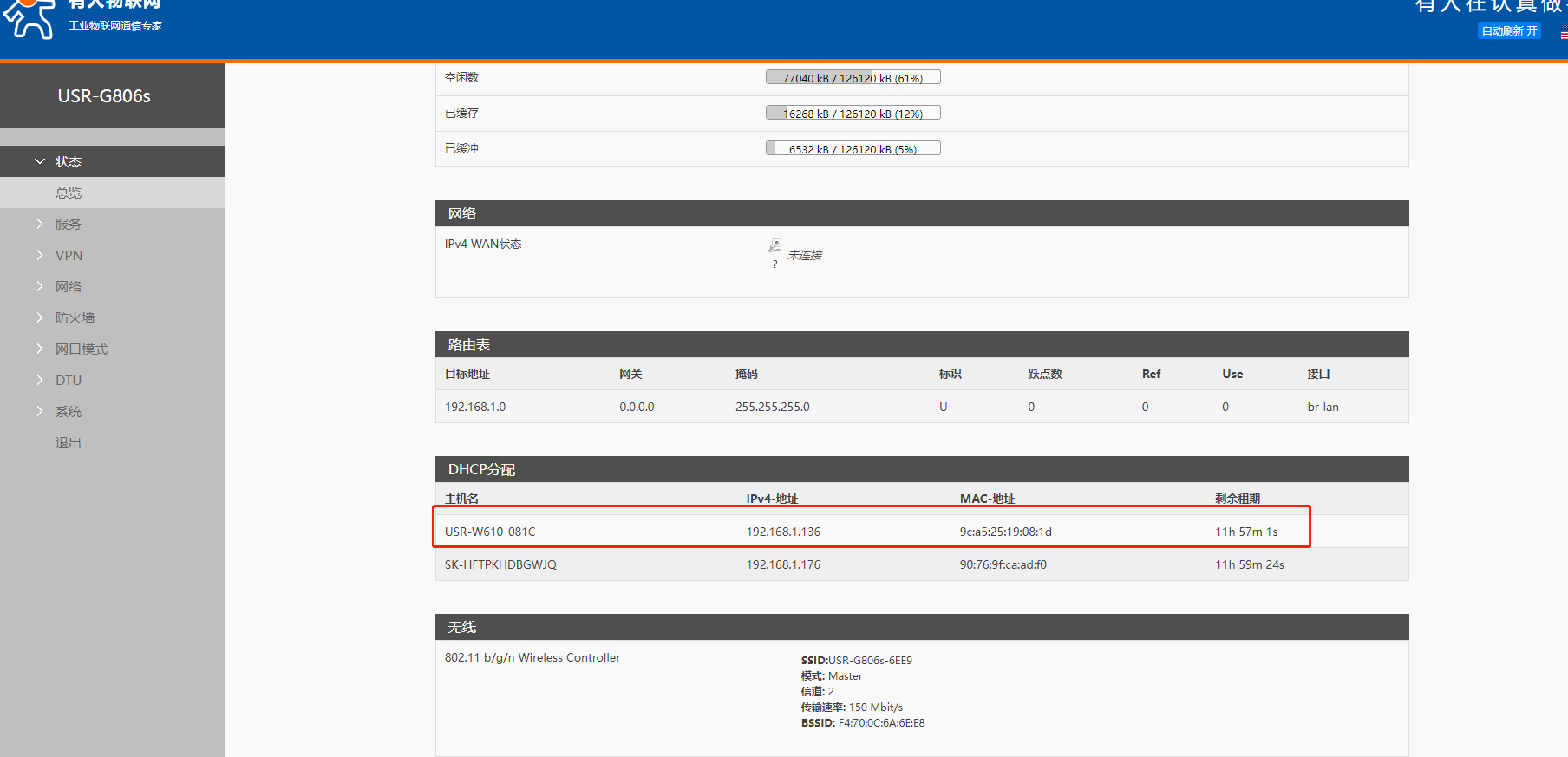Click the 192.168.1.0 routing table entry
Screen dimensions: 1568x757
point(475,407)
